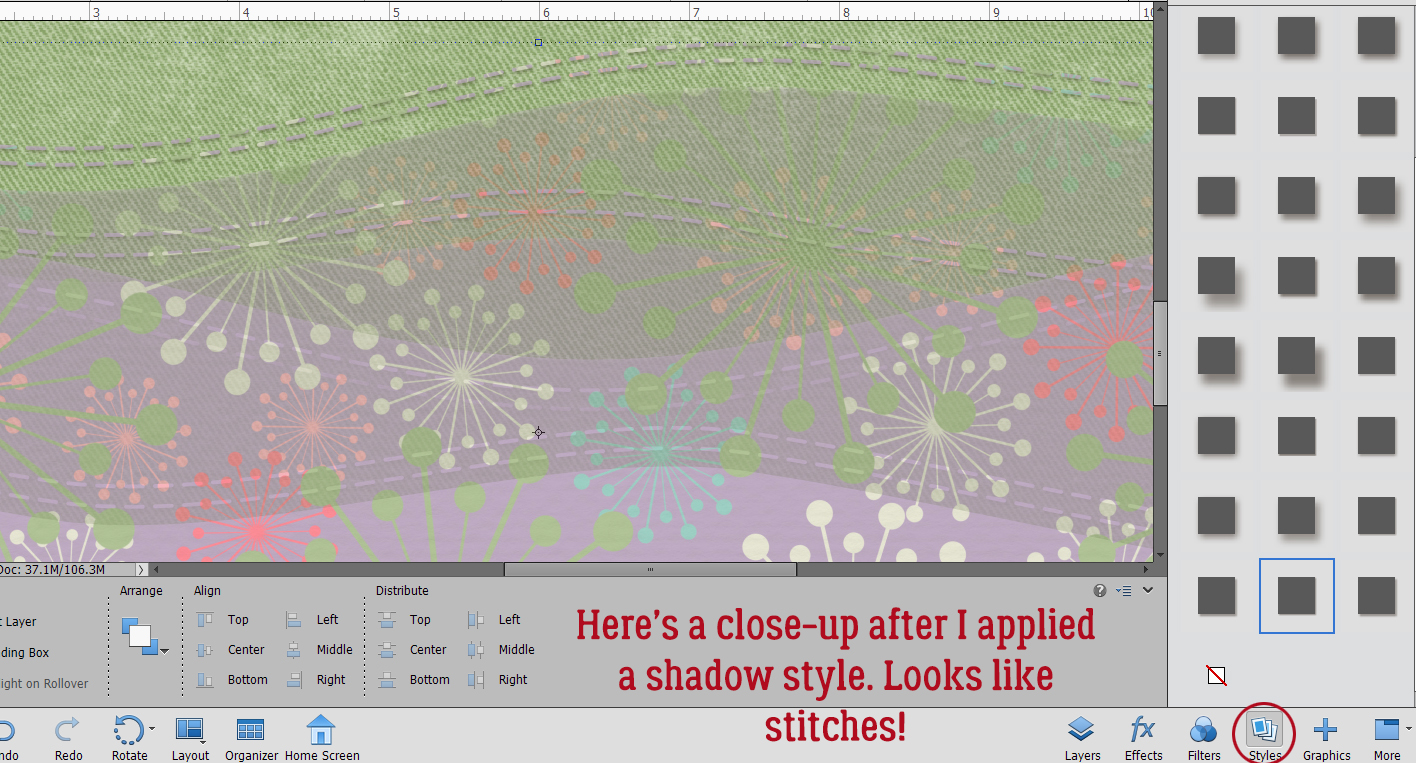
Task: Select the blue-outlined shadow style thumbnail
Action: [x=1296, y=596]
